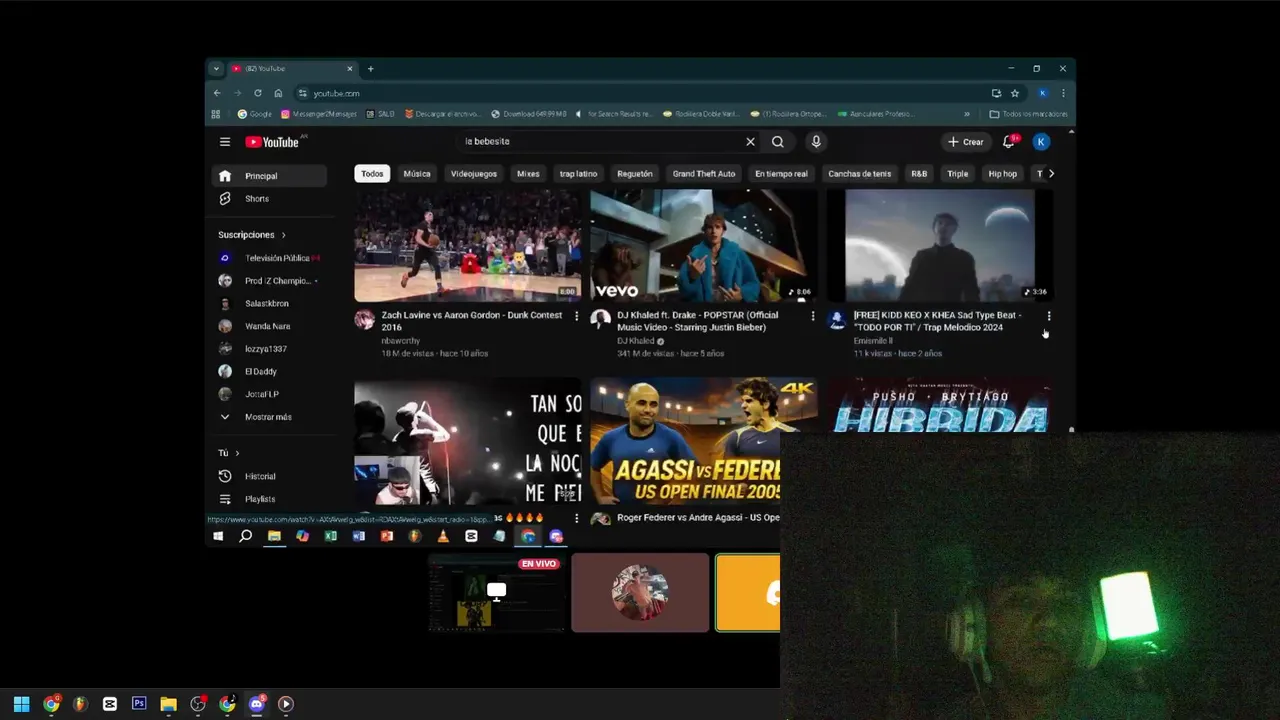This screenshot has width=1280, height=720.
Task: Expand the Suscripciones section chevron
Action: click(283, 235)
